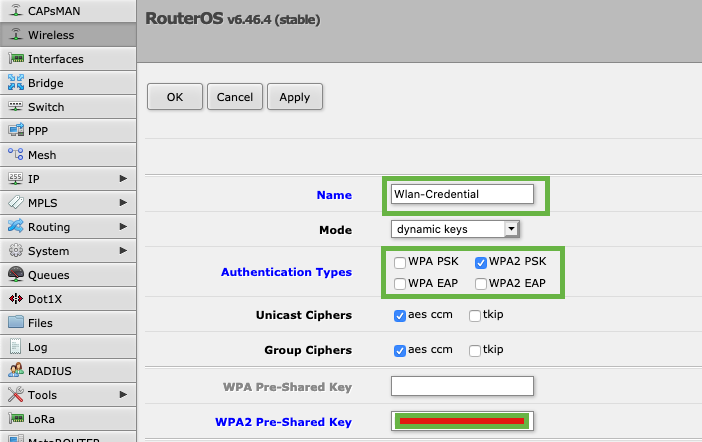This screenshot has width=702, height=442.
Task: Enable tkip for Unicast Ciphers
Action: [475, 316]
